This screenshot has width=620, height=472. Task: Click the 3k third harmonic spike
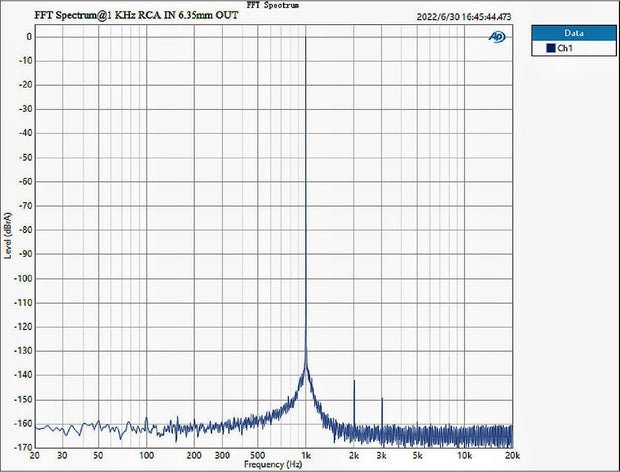382,398
